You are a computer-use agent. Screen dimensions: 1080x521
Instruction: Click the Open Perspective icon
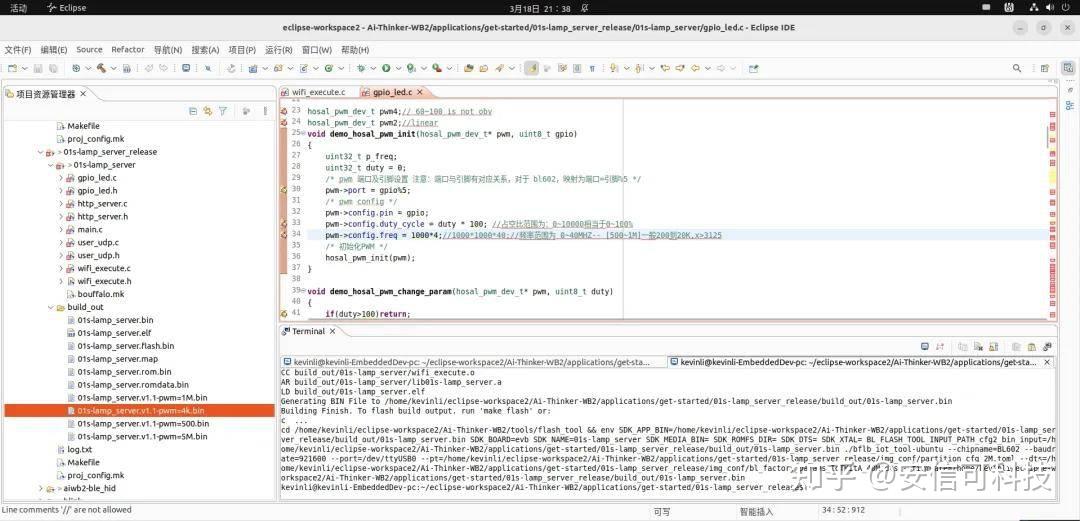[x=1045, y=68]
